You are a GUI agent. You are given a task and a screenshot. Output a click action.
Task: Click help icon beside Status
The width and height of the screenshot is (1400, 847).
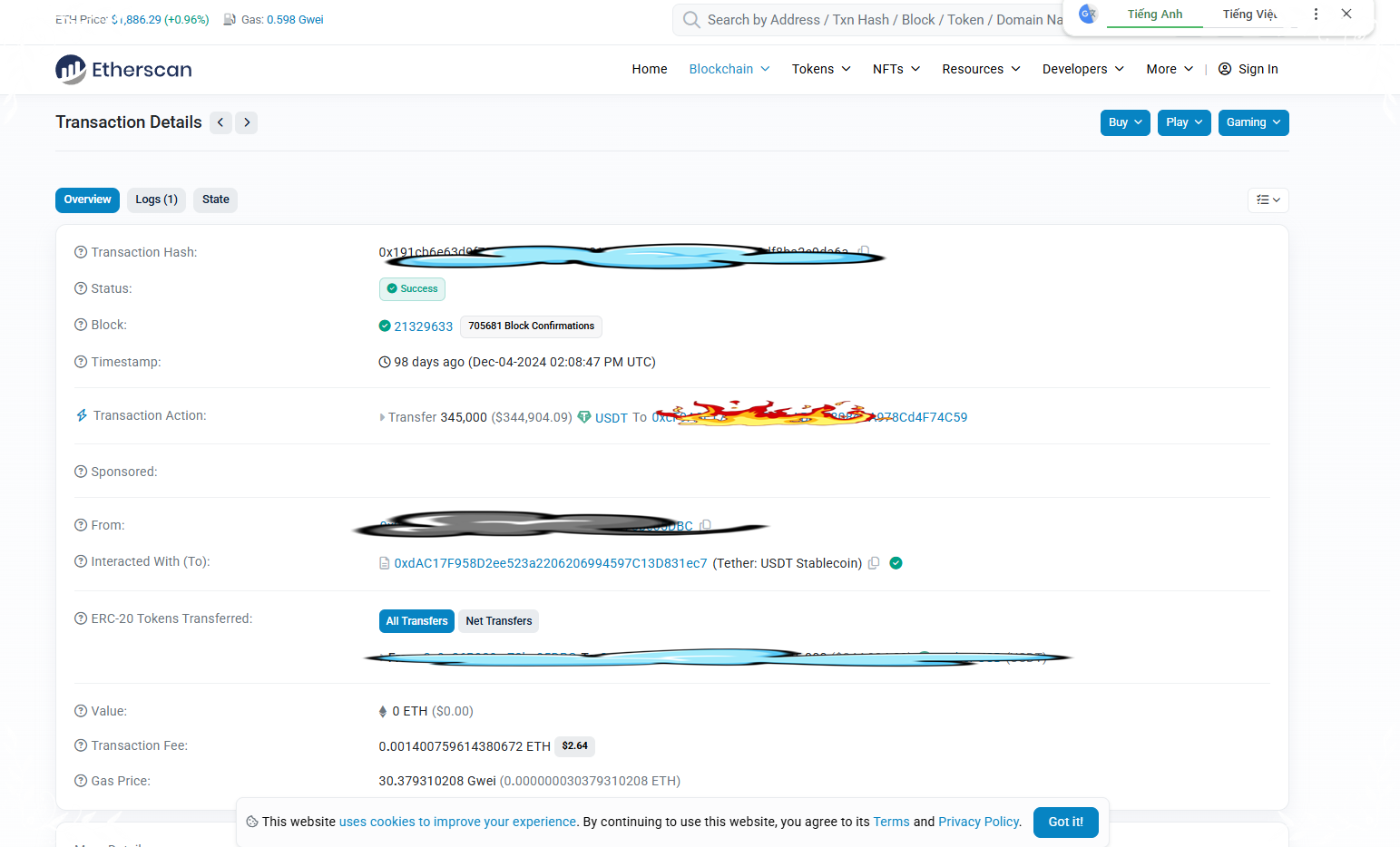(x=81, y=288)
